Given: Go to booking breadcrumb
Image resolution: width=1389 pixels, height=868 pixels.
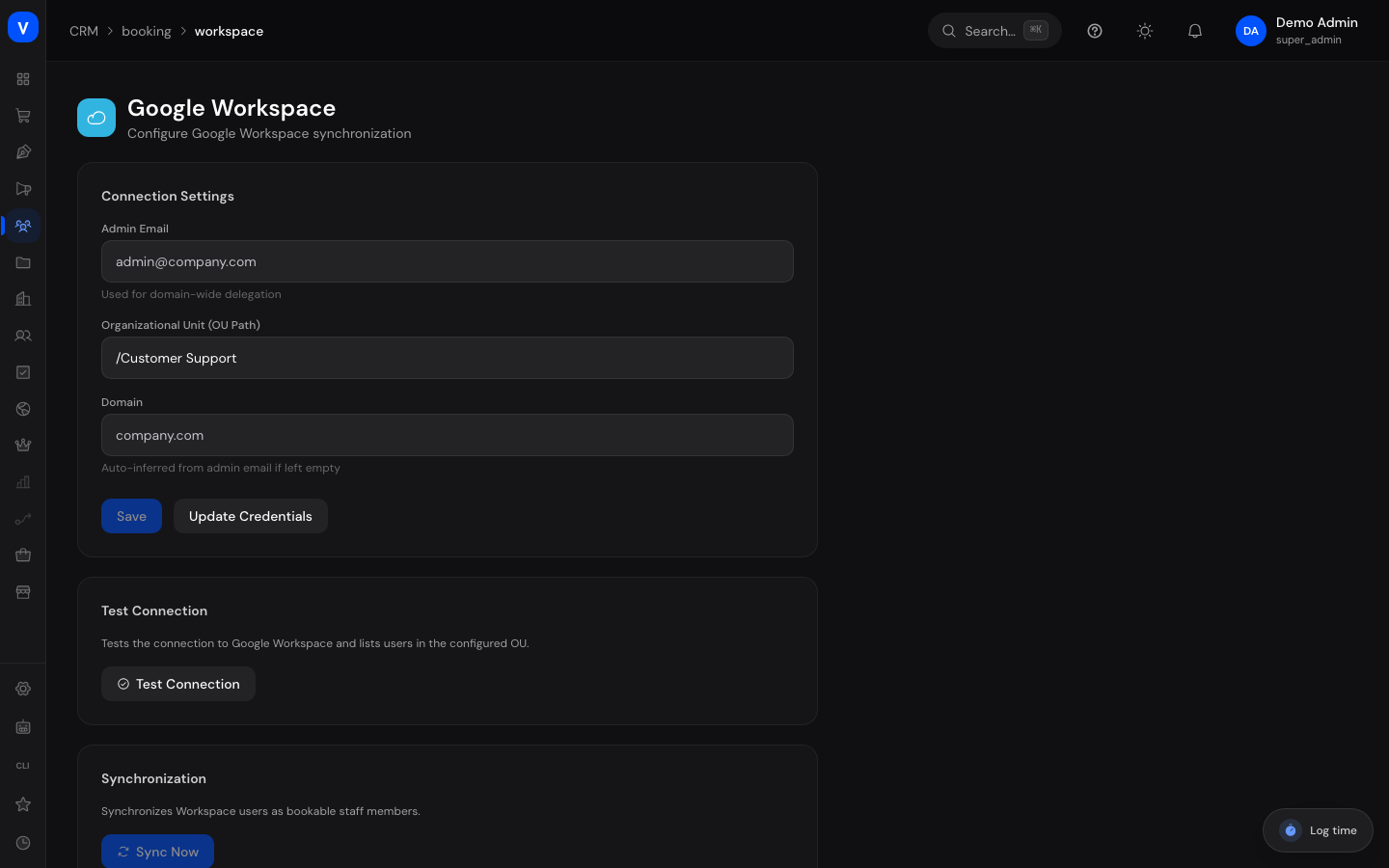Looking at the screenshot, I should (x=147, y=31).
